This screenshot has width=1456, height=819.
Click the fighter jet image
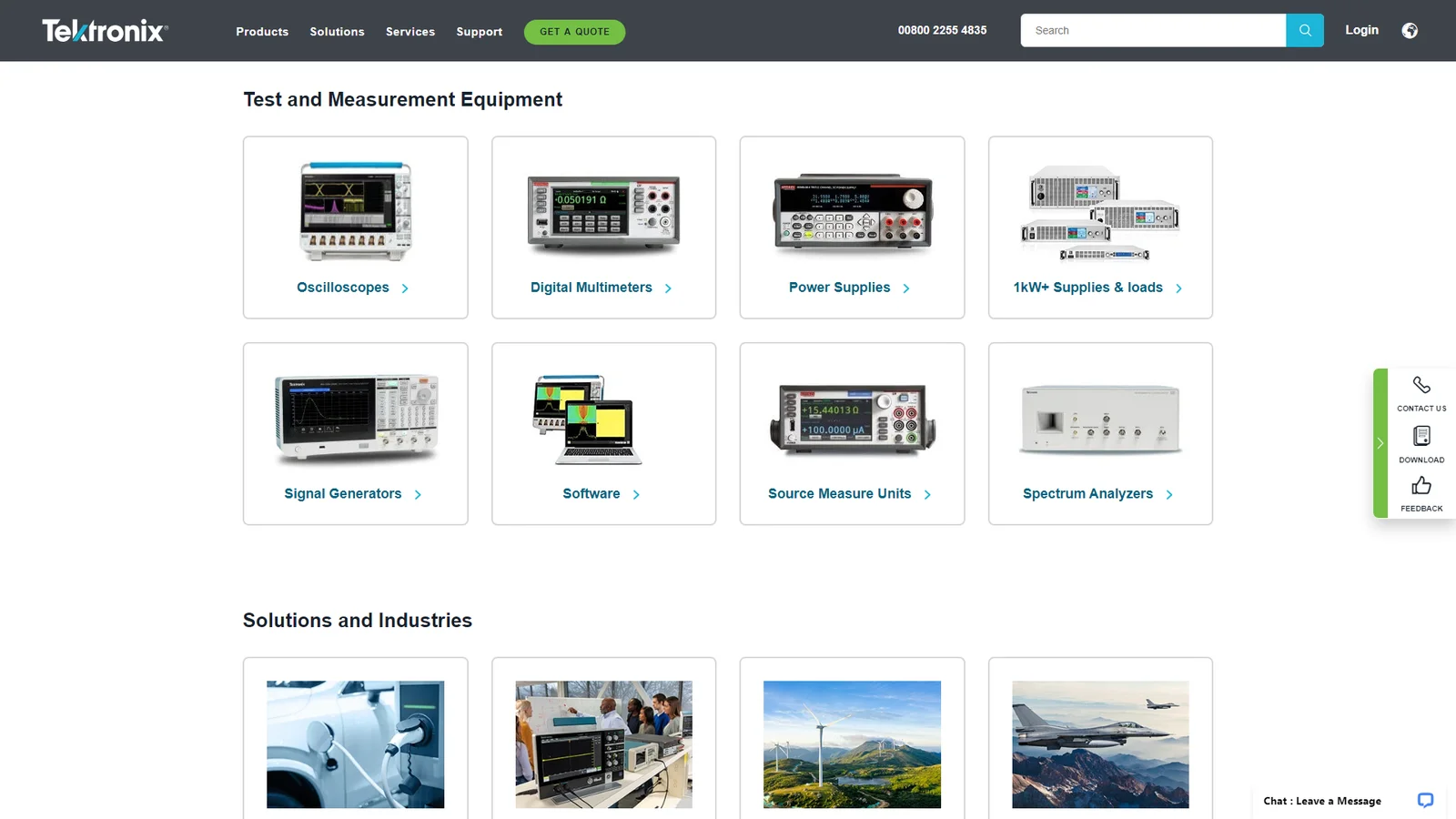(1101, 744)
